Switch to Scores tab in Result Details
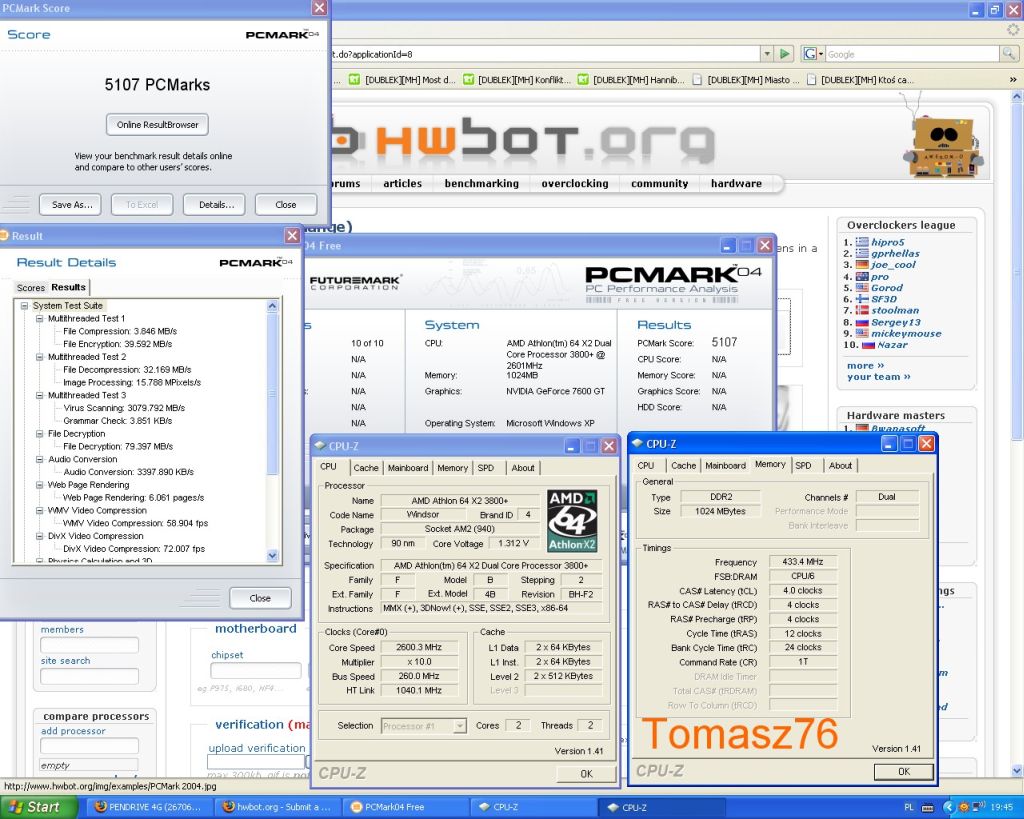 click(x=31, y=287)
